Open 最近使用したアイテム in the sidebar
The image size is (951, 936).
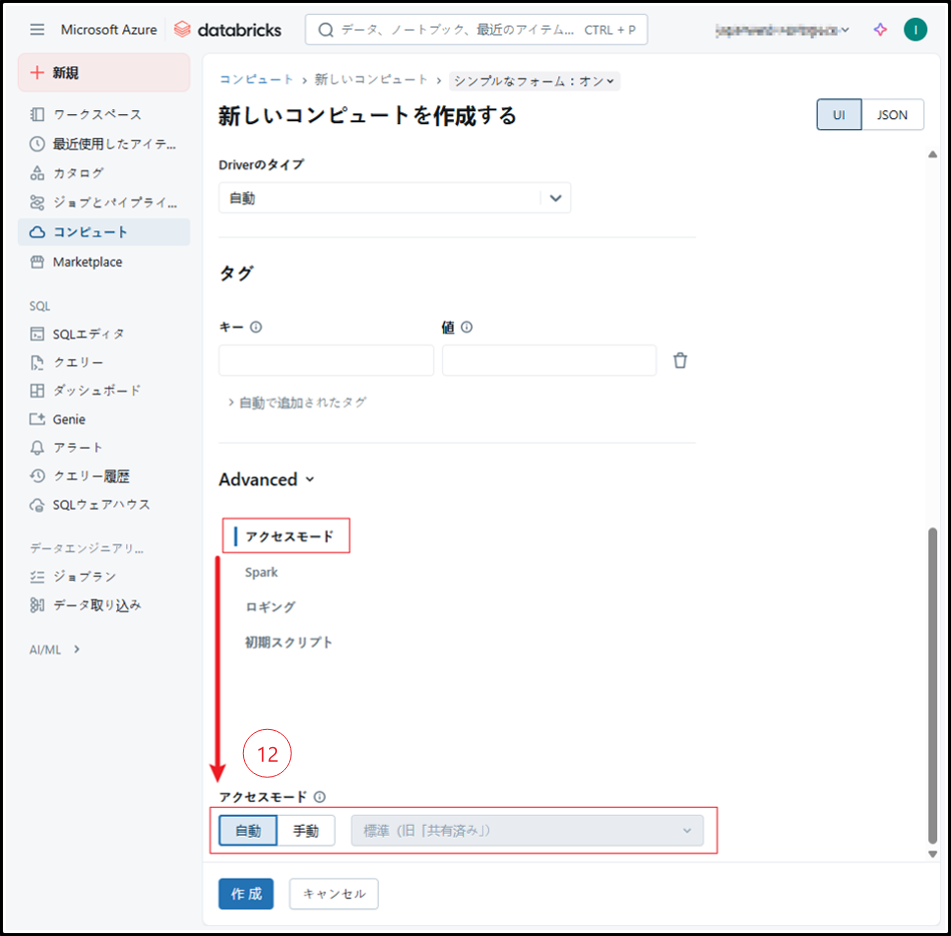104,144
